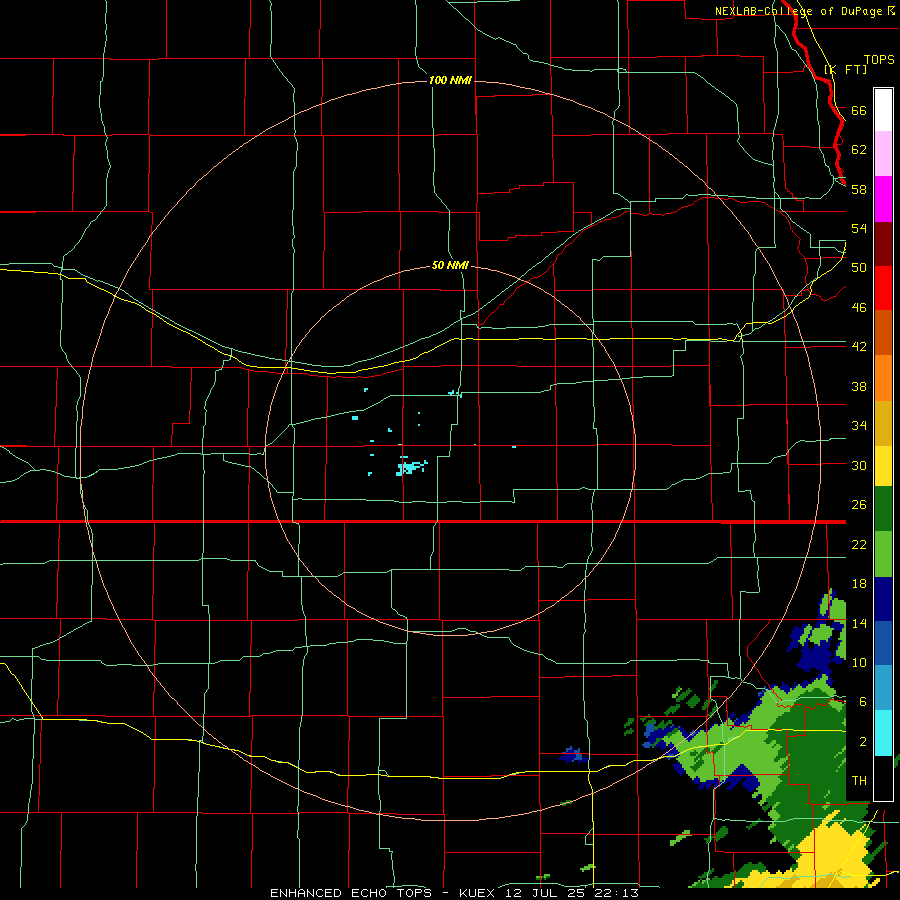The height and width of the screenshot is (900, 900).
Task: Click the 30 legend value
Action: point(859,465)
